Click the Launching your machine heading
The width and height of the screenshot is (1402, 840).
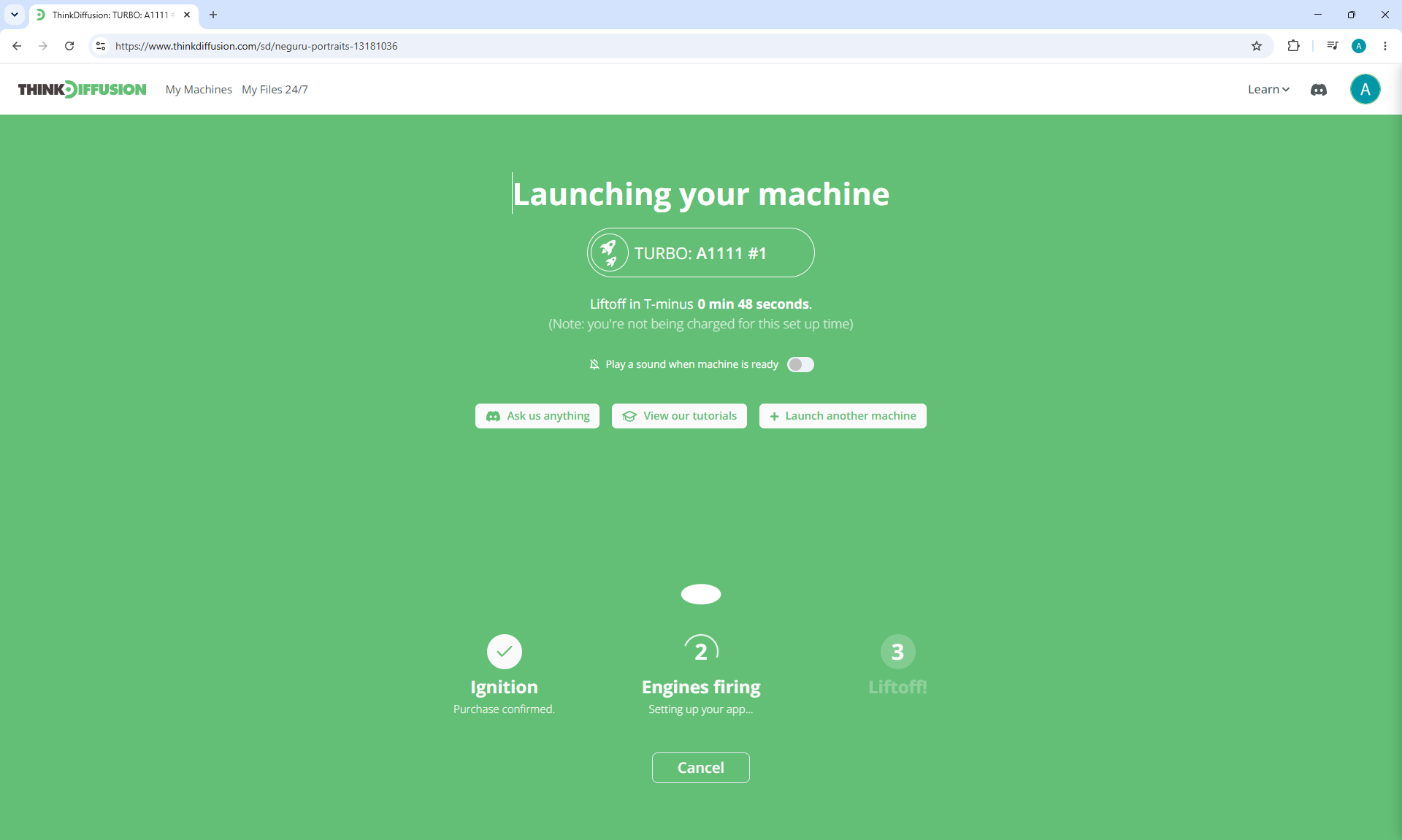pyautogui.click(x=701, y=194)
